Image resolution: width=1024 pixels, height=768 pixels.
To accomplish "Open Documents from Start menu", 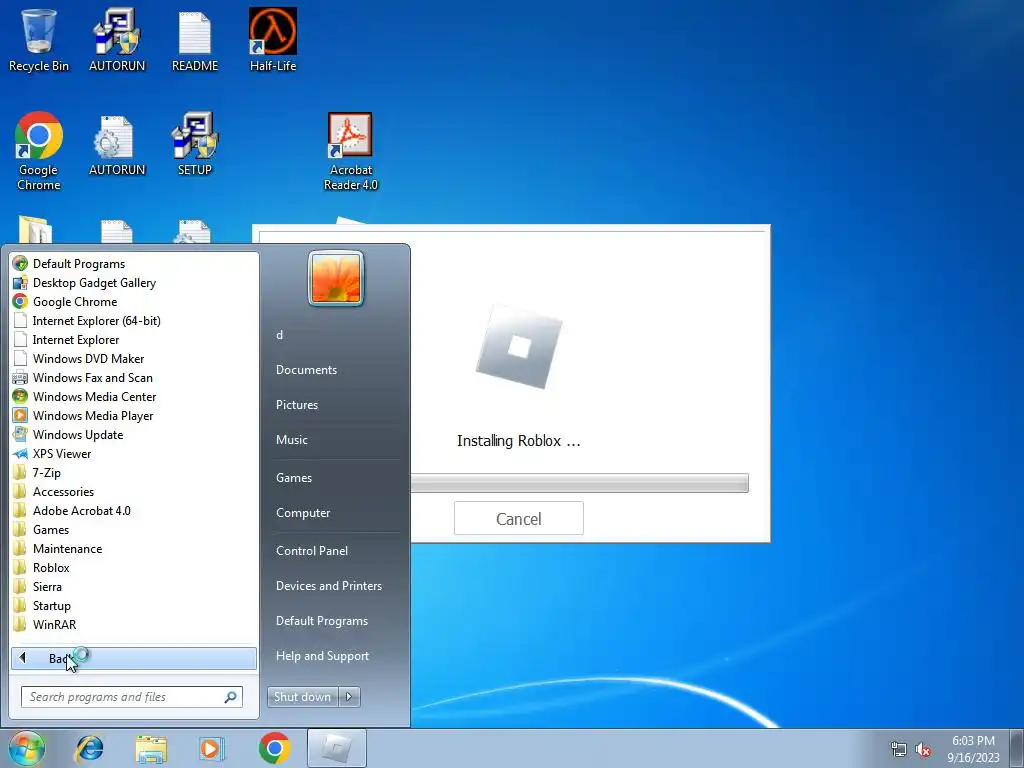I will [334, 370].
